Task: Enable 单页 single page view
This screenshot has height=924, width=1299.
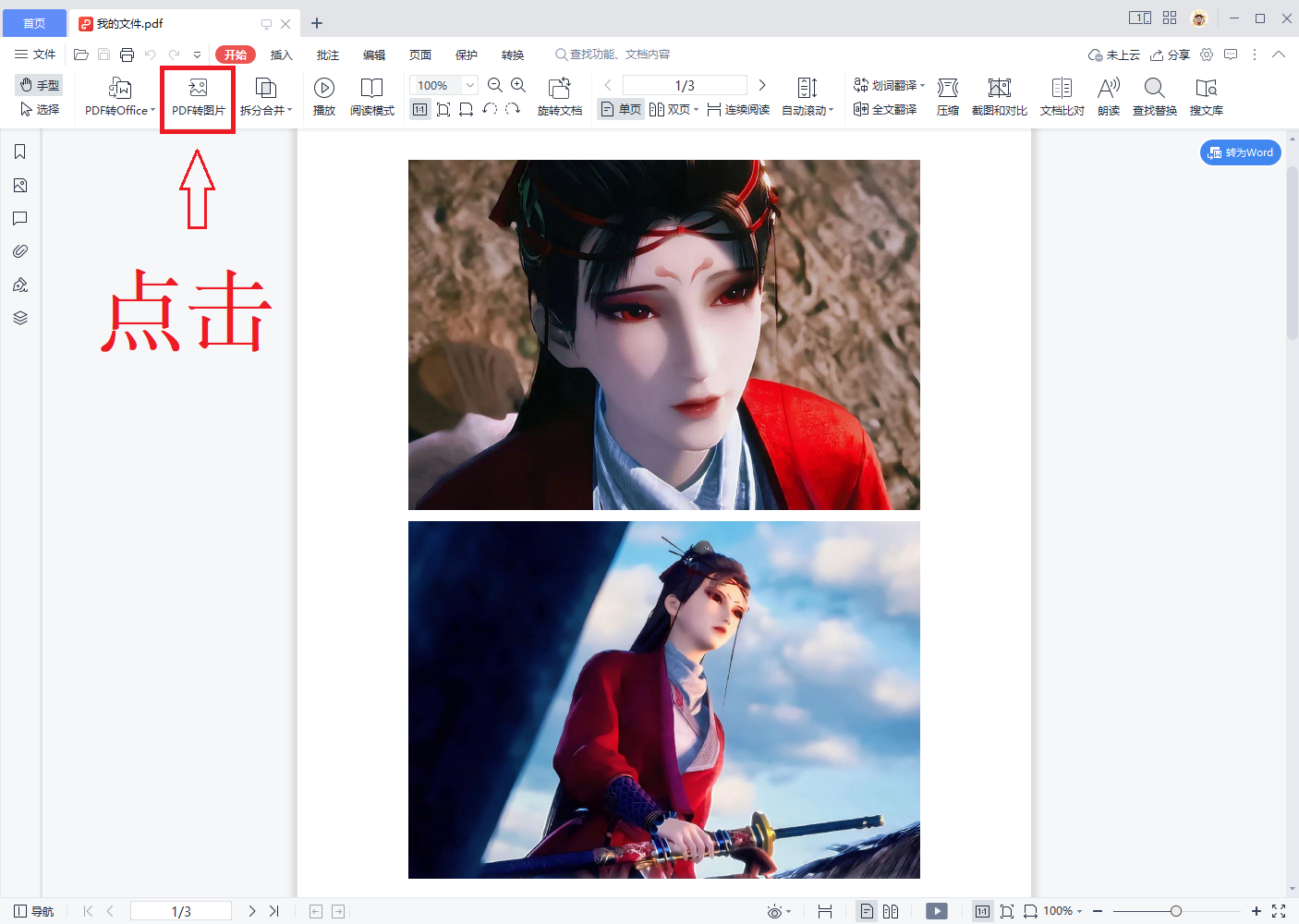Action: point(621,109)
